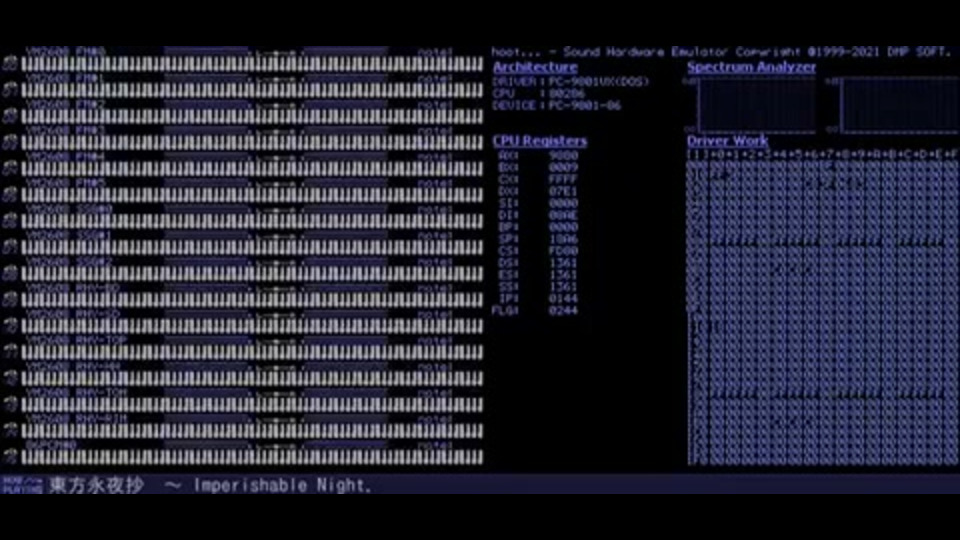Click the piano keyboard of FM#0 channel
This screenshot has width=960, height=540.
click(x=252, y=64)
